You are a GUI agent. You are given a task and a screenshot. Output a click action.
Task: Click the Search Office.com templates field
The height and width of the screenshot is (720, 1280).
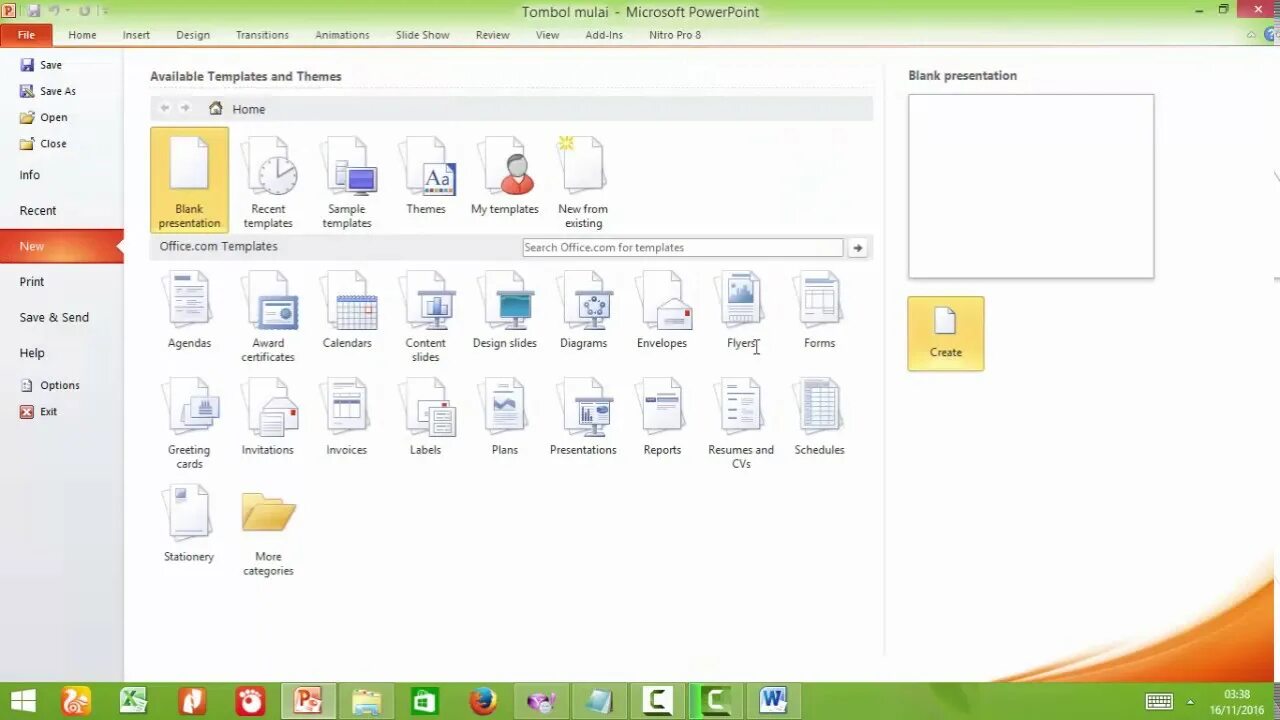(683, 248)
